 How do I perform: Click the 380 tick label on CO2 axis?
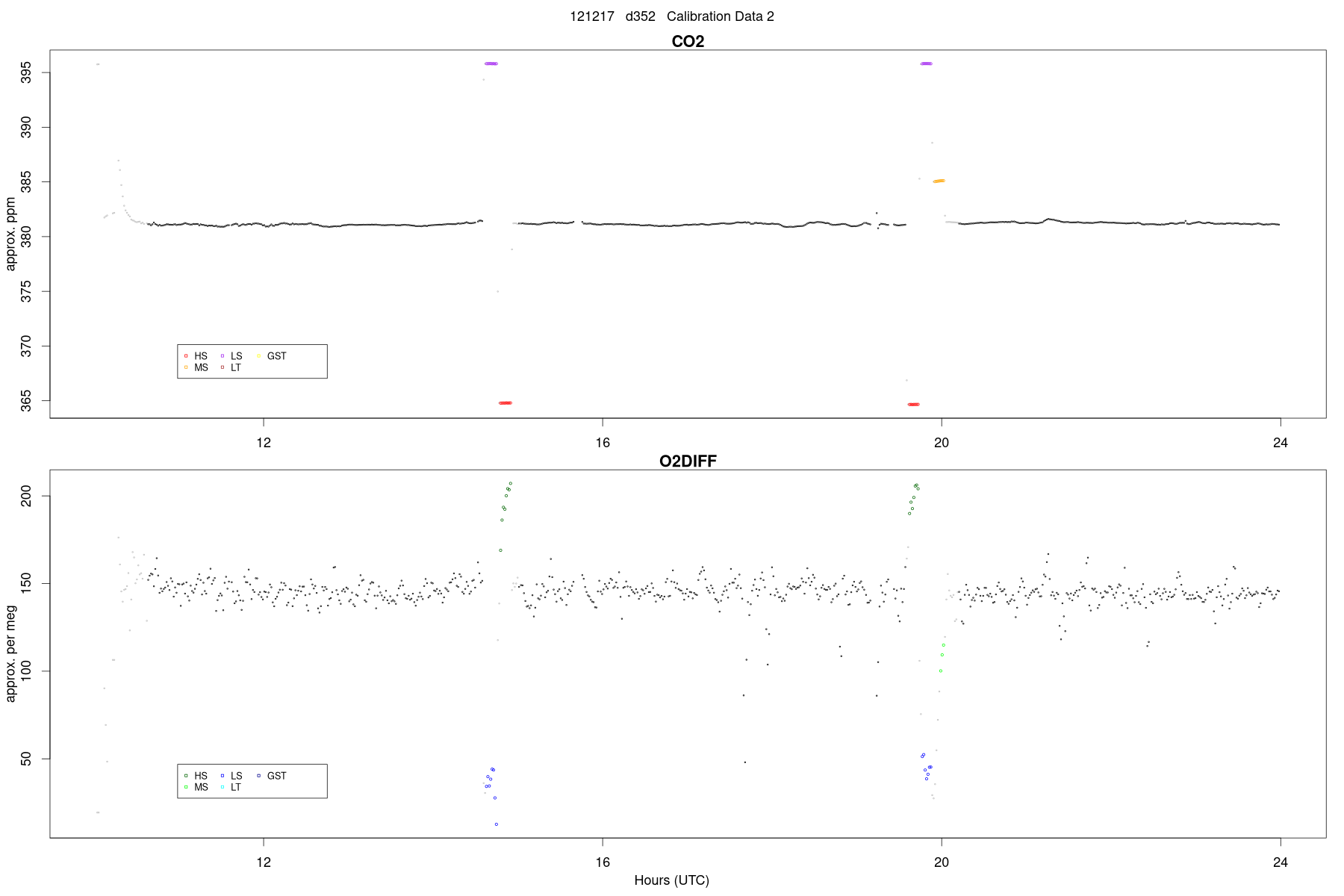pyautogui.click(x=26, y=237)
